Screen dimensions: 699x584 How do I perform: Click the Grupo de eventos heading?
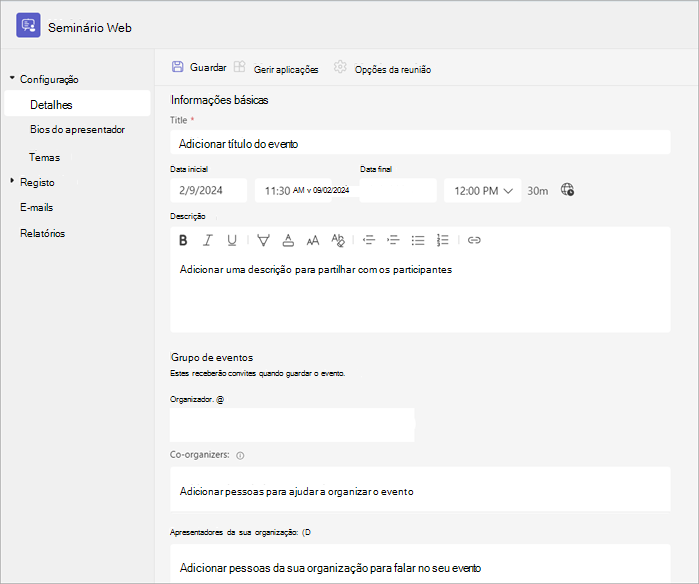pyautogui.click(x=212, y=358)
